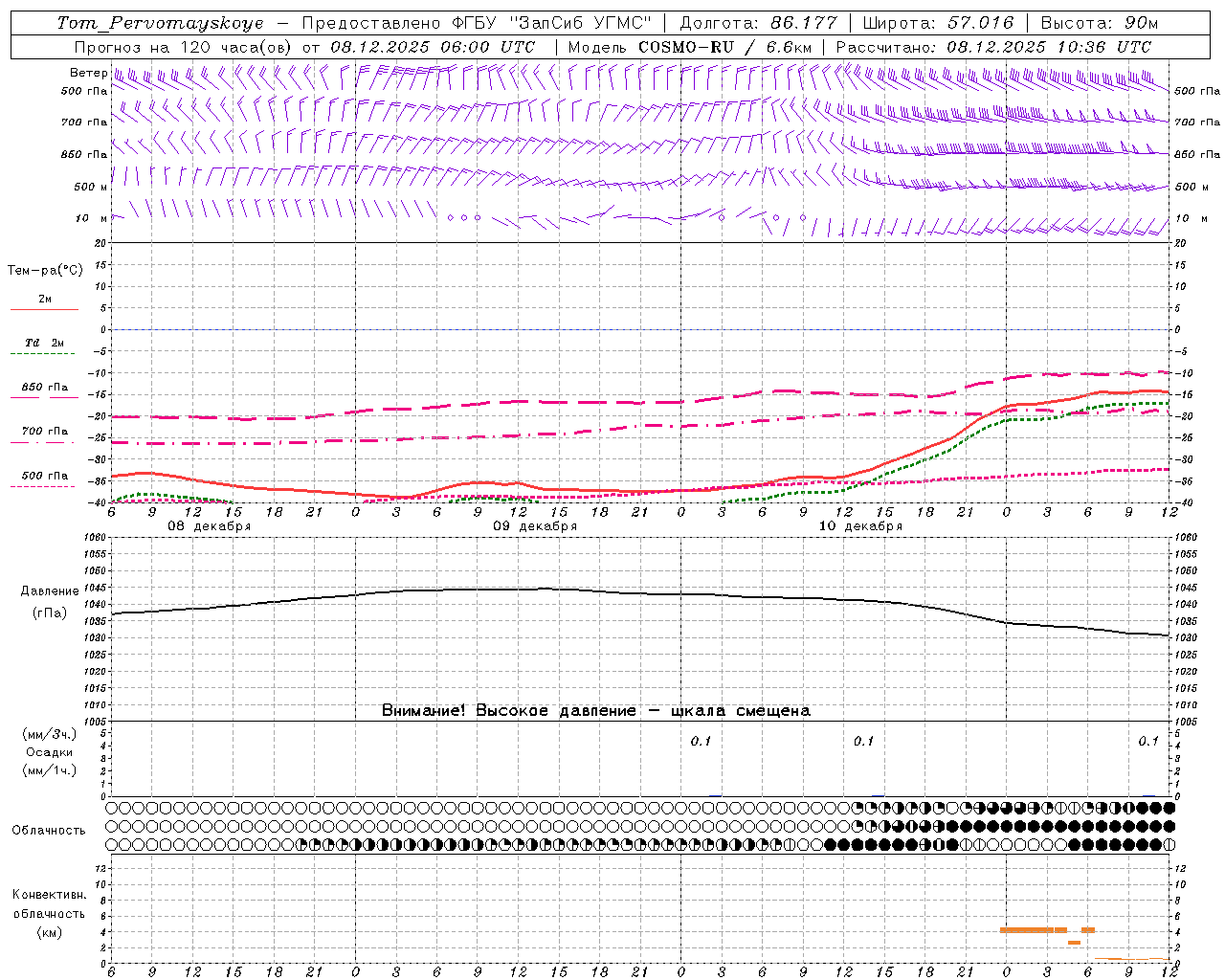The image size is (1225, 980).
Task: Click the 08 декабря date label
Action: pos(210,526)
